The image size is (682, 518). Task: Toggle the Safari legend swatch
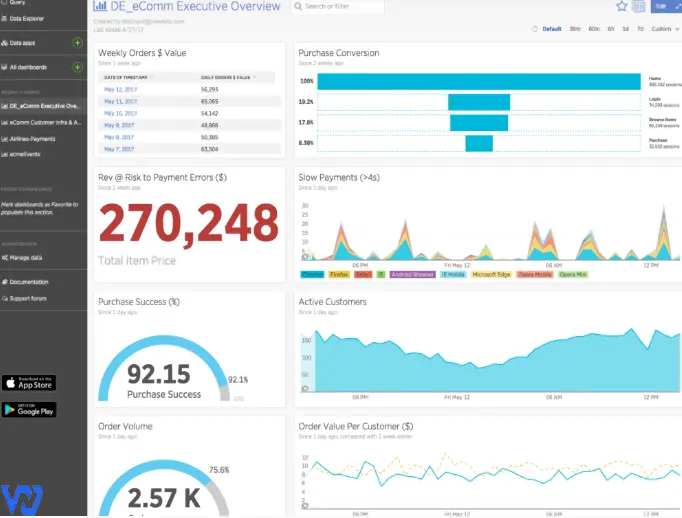tap(363, 274)
